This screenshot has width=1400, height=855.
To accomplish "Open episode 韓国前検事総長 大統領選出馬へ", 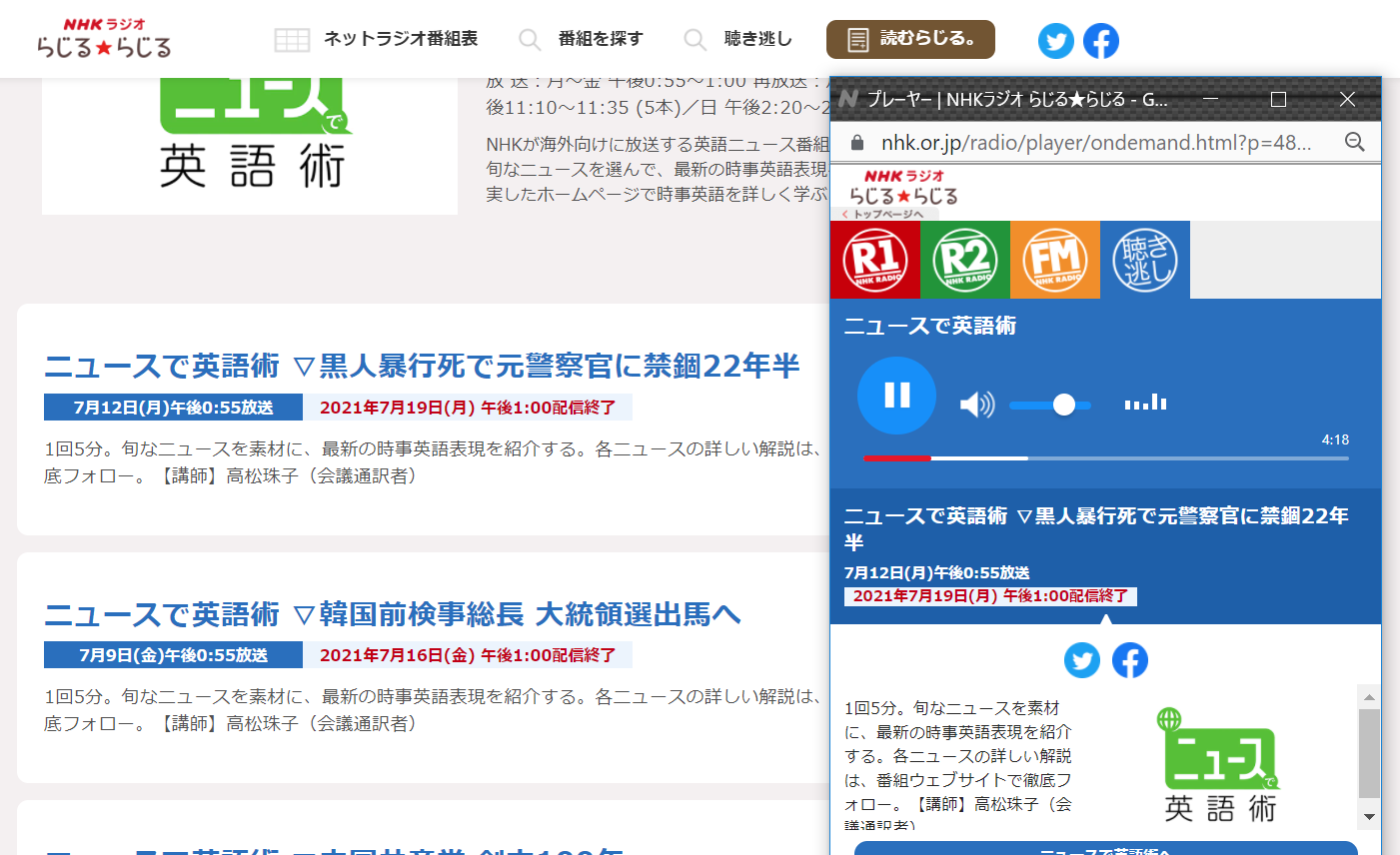I will 392,614.
